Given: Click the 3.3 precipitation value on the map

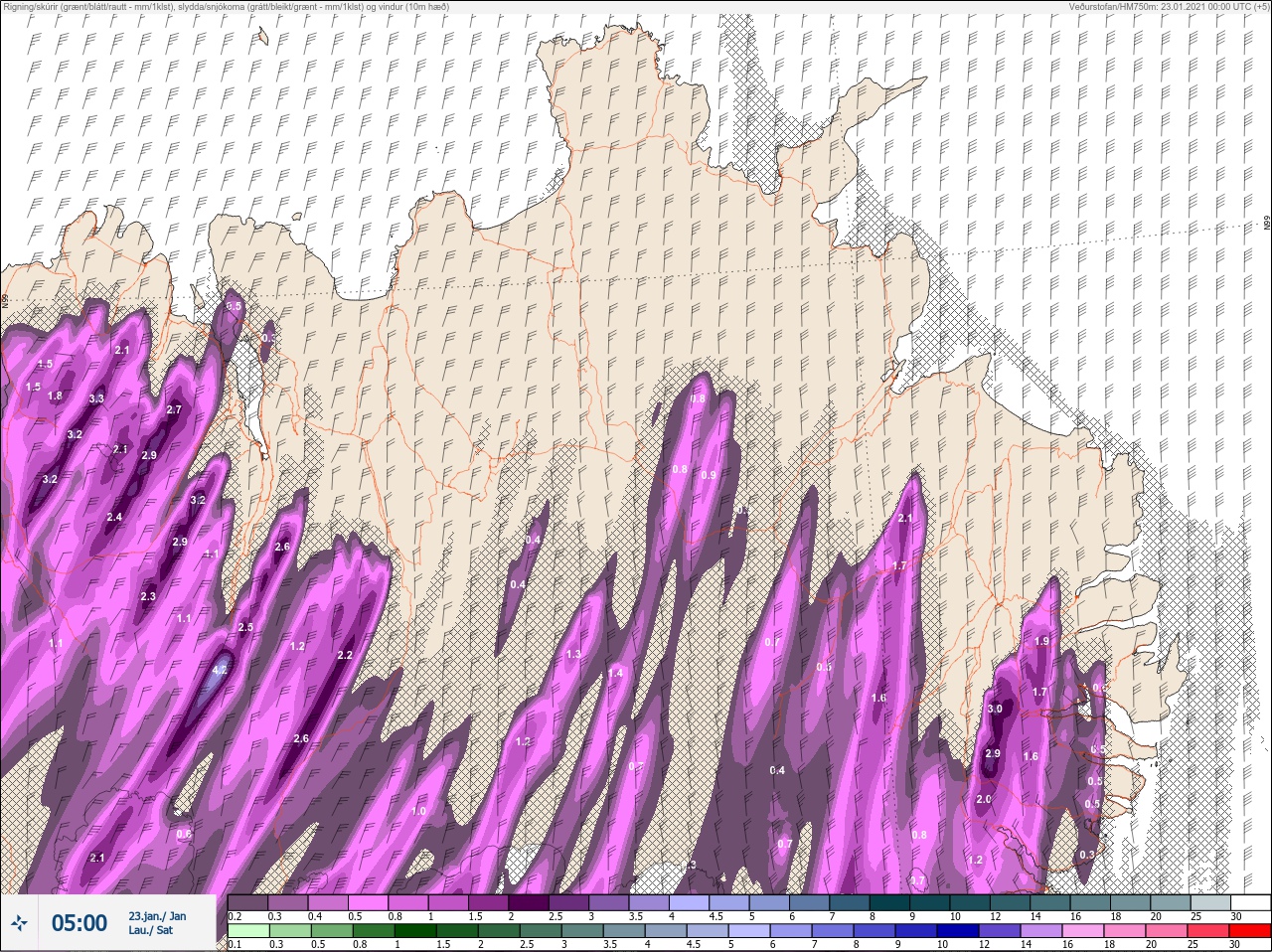Looking at the screenshot, I should tap(96, 398).
